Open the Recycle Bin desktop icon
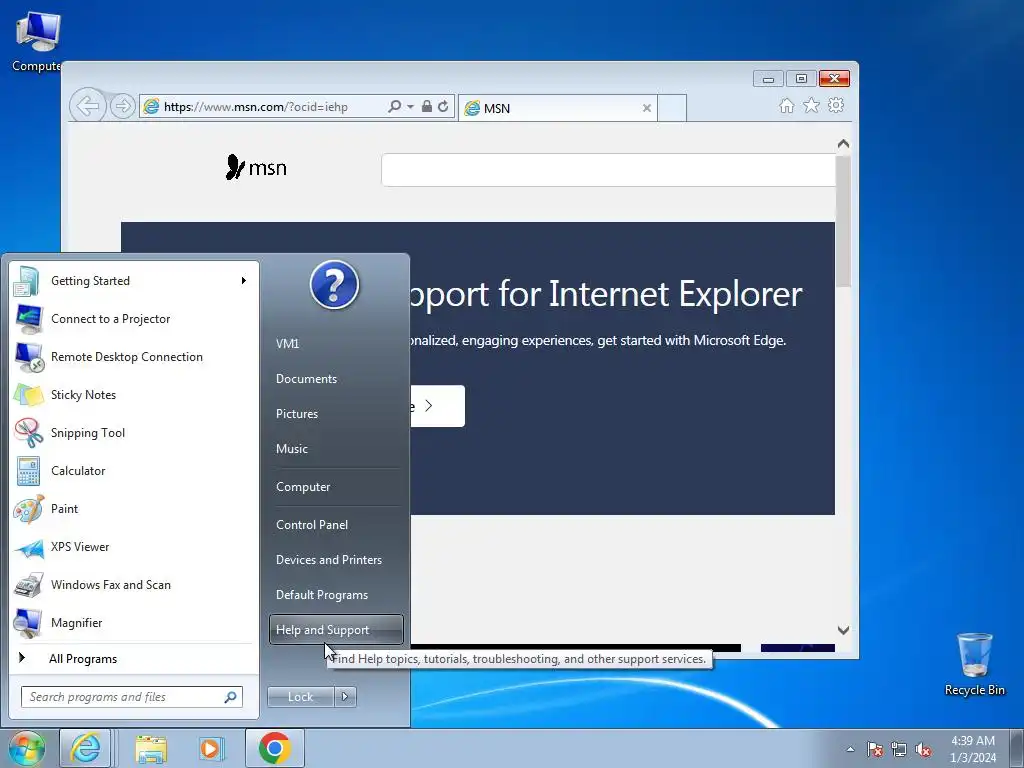1024x768 pixels. (x=974, y=665)
